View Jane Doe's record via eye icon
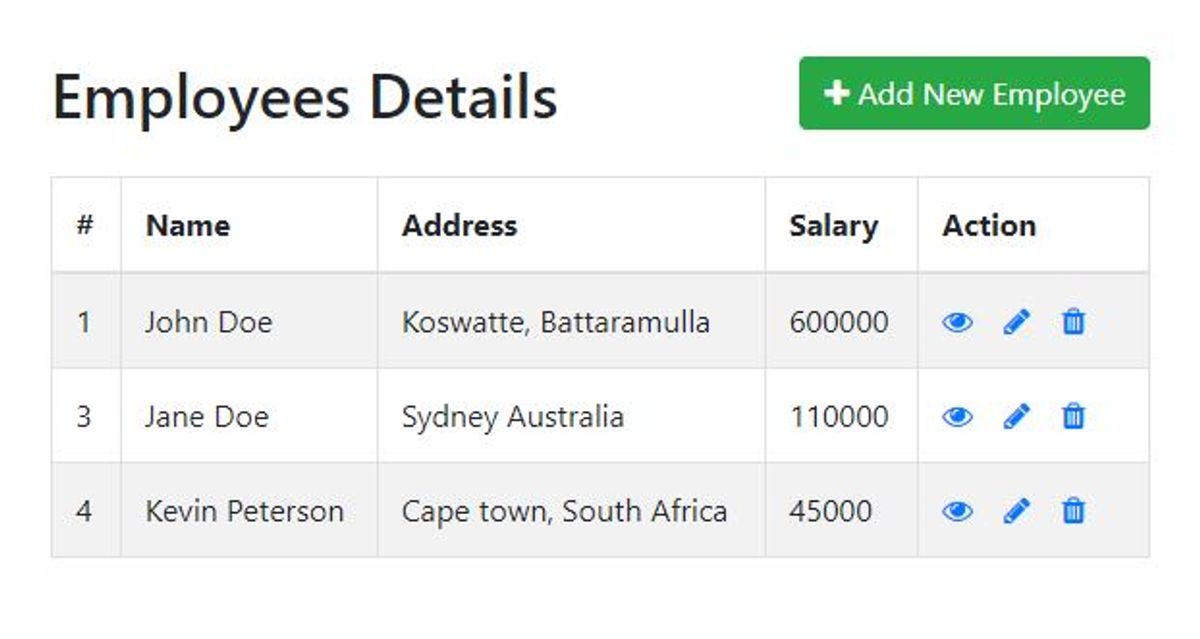The height and width of the screenshot is (639, 1200). 957,416
